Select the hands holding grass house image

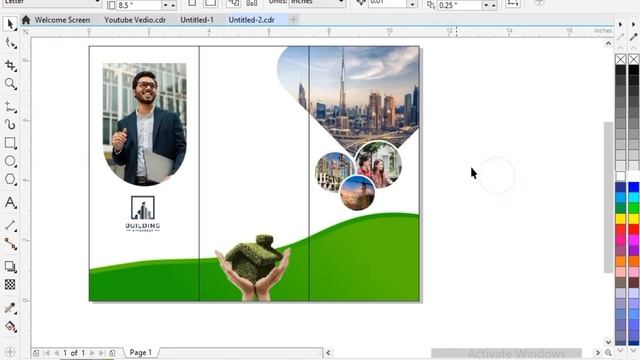(x=253, y=267)
